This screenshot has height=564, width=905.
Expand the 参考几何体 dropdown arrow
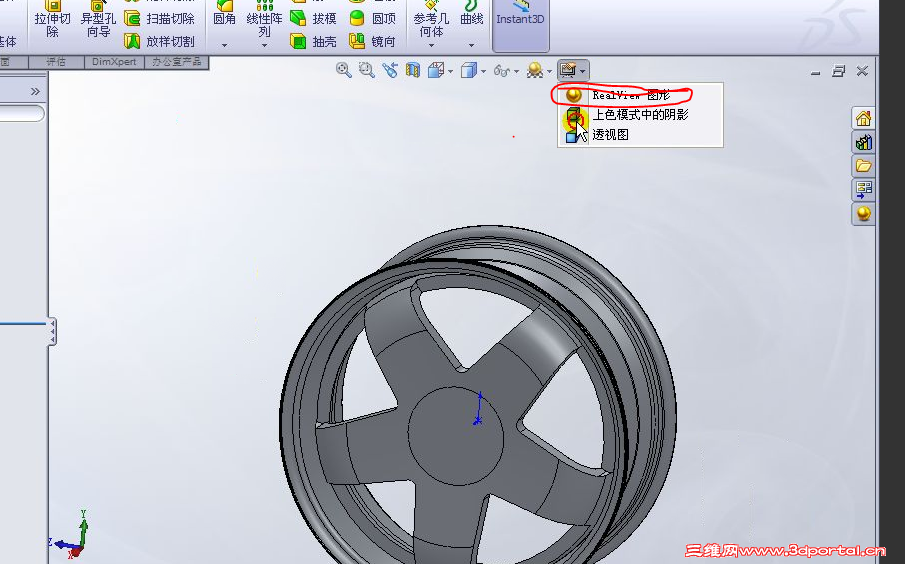click(x=431, y=45)
